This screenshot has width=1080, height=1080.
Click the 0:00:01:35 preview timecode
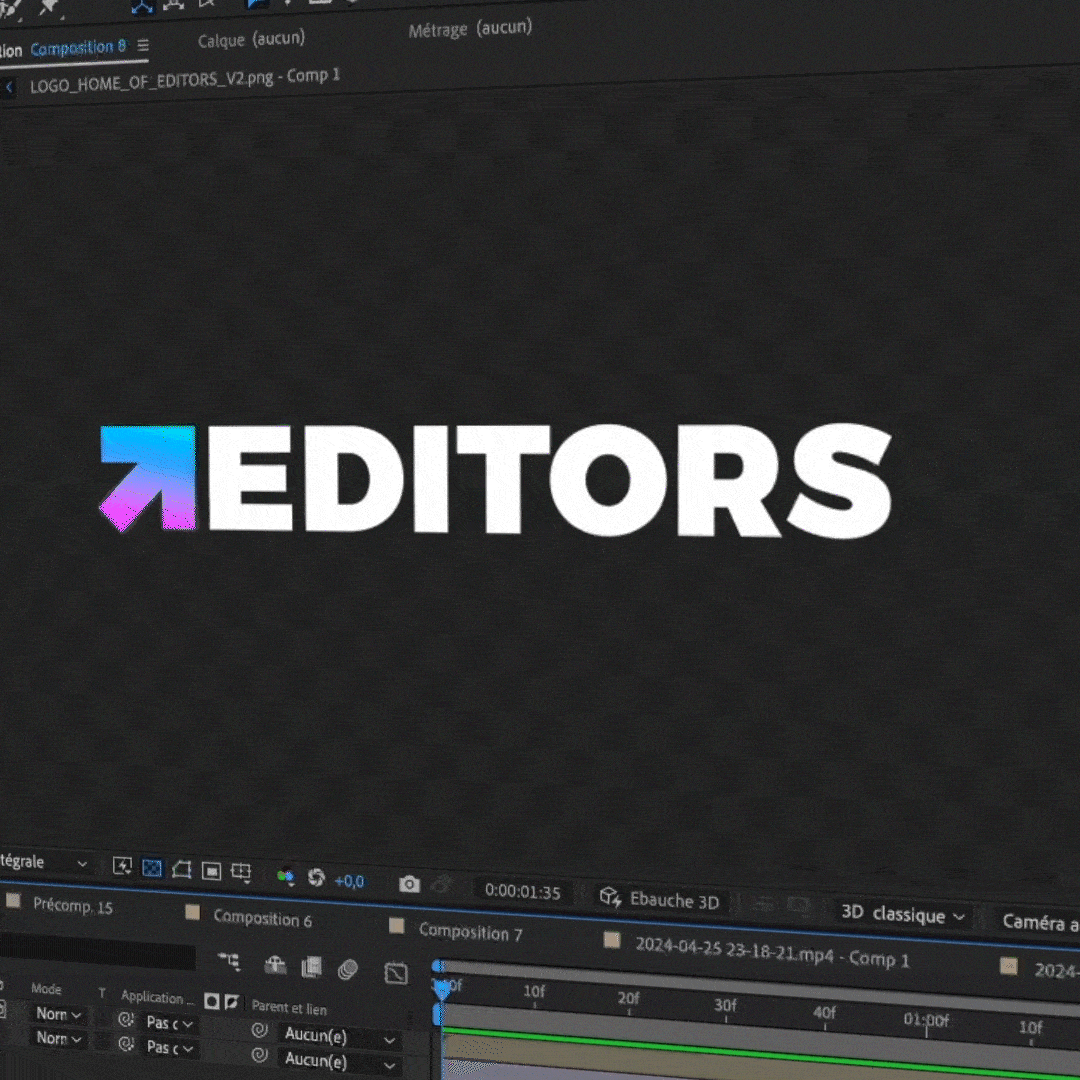[x=522, y=891]
